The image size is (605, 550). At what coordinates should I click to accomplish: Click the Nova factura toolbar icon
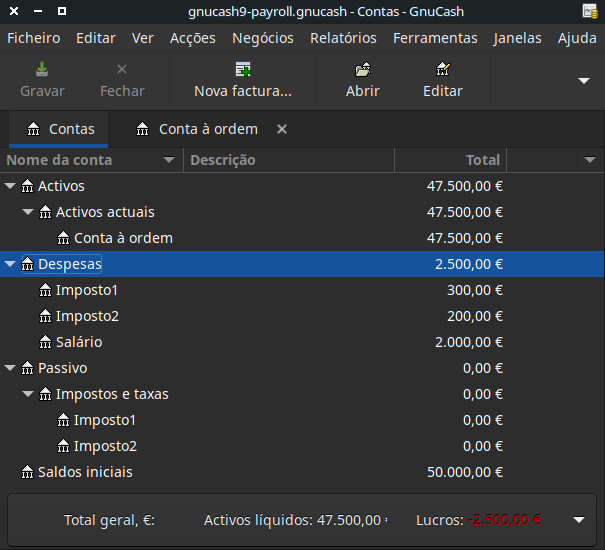point(242,70)
